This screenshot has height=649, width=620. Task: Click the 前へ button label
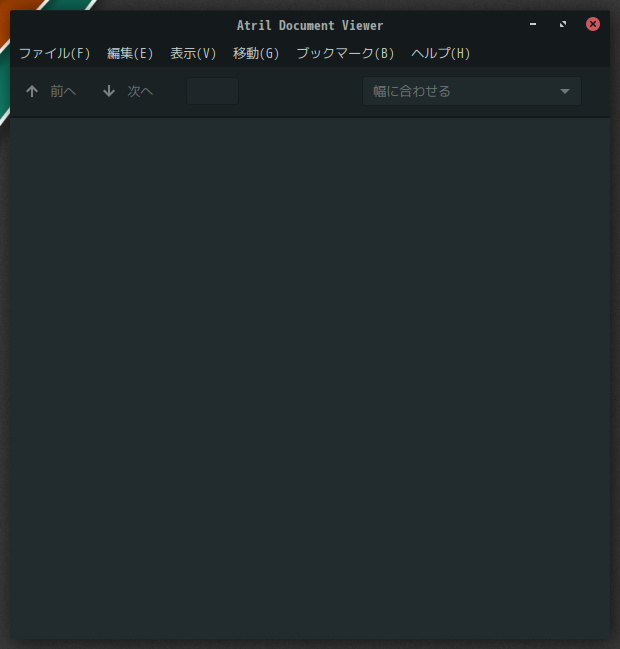tap(63, 91)
